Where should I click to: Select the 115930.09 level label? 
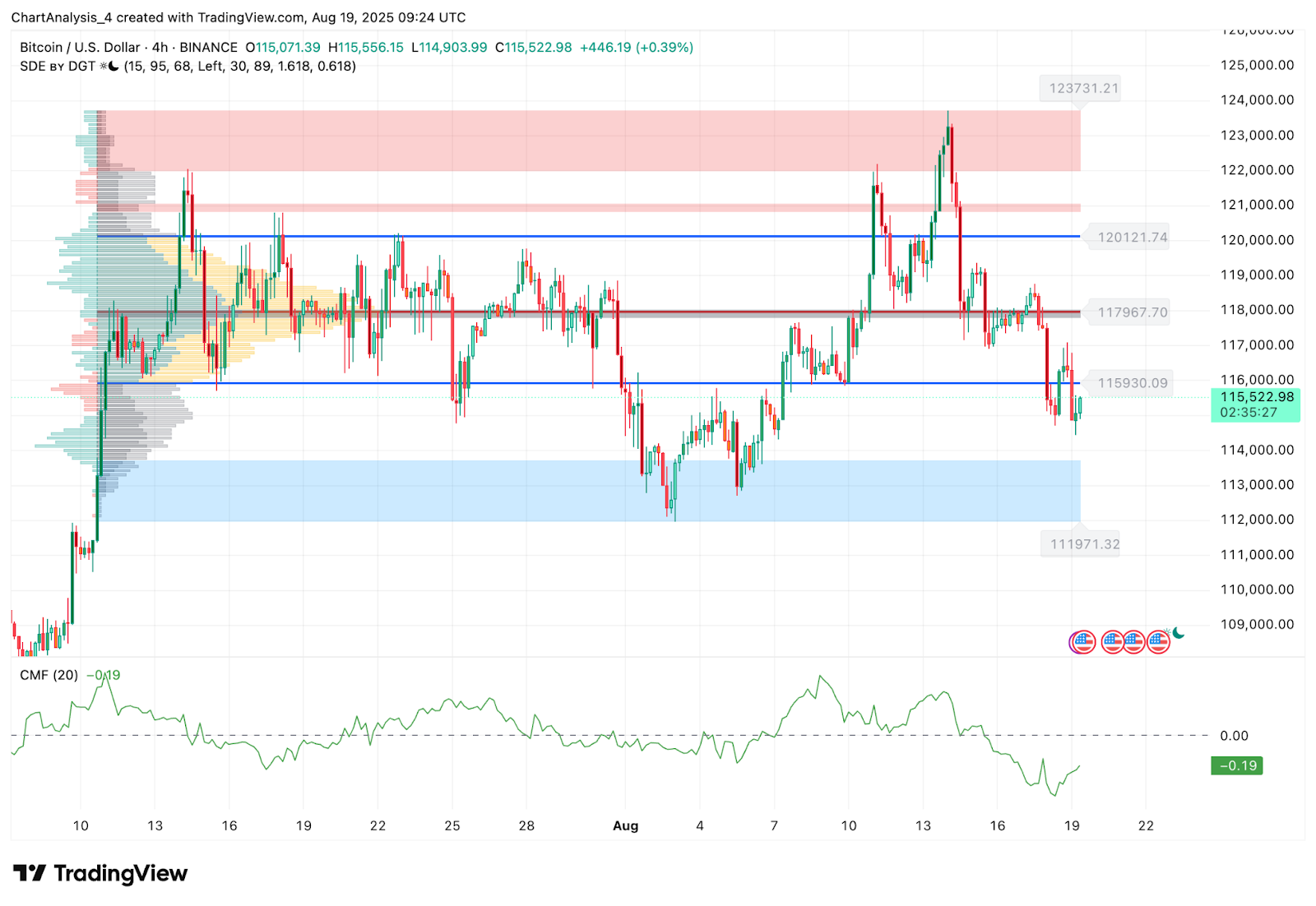1133,383
